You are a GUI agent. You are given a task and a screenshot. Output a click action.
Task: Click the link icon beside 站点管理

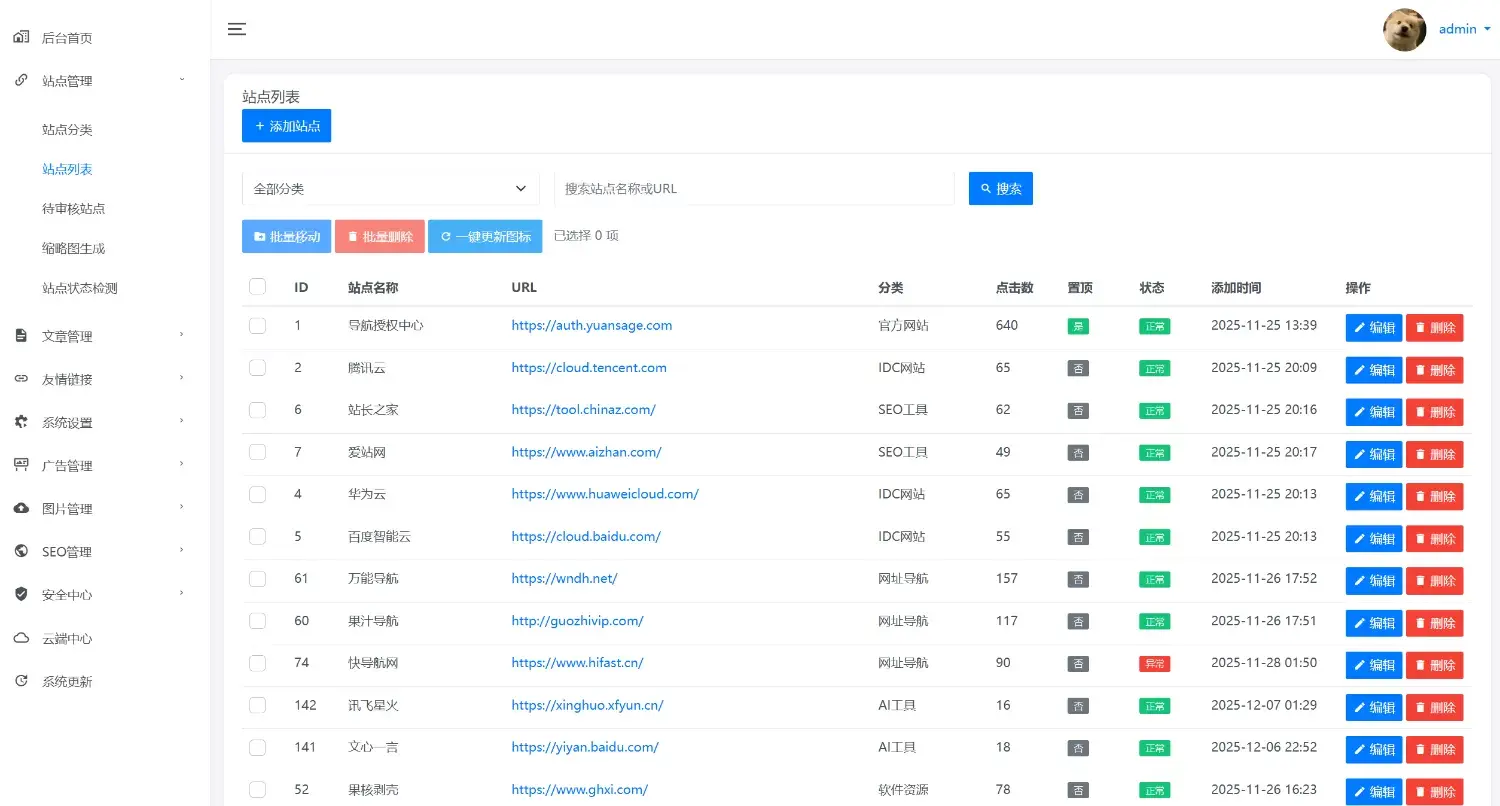coord(21,81)
